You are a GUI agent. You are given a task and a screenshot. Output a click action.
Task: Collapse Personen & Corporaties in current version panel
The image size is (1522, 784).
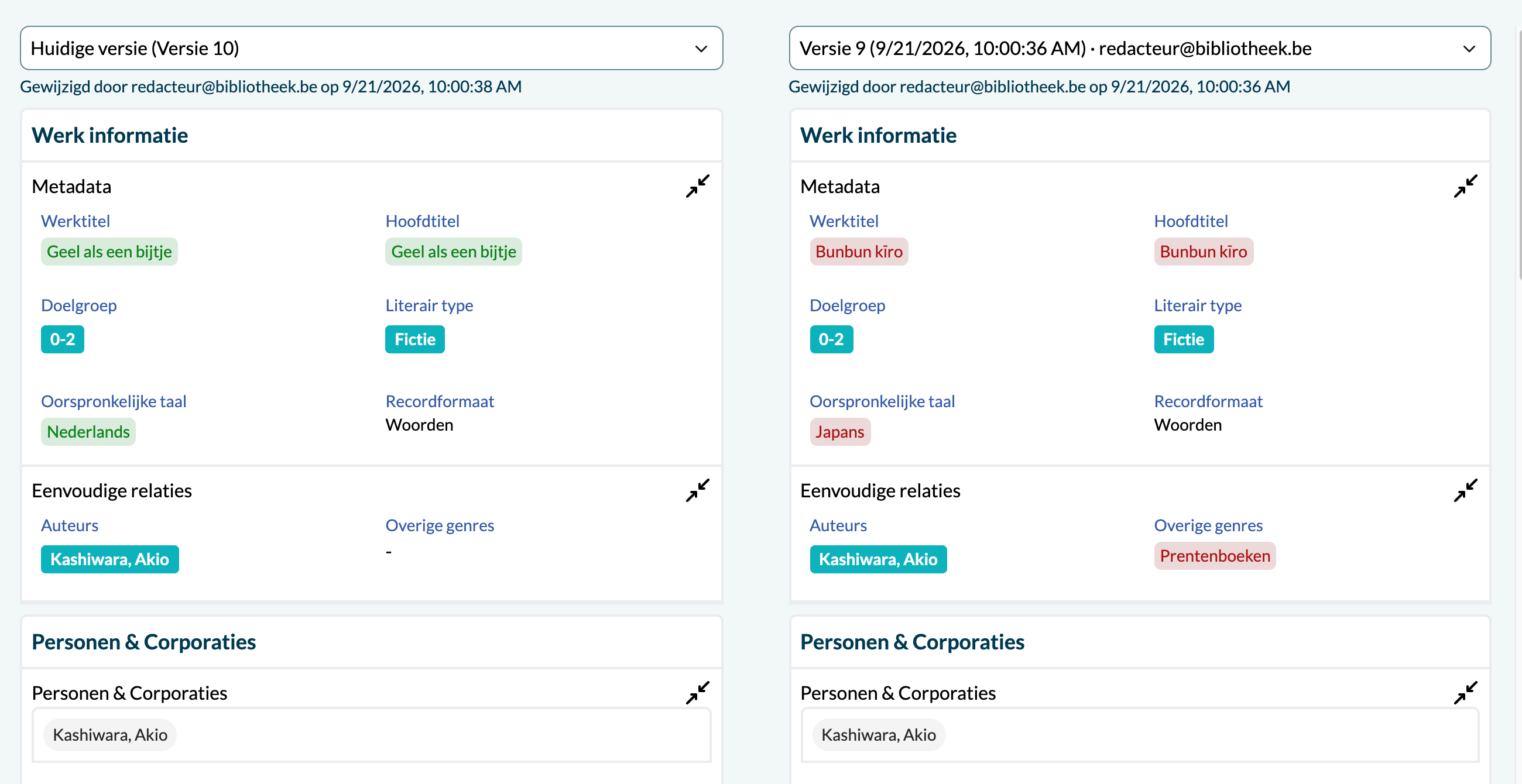[697, 693]
